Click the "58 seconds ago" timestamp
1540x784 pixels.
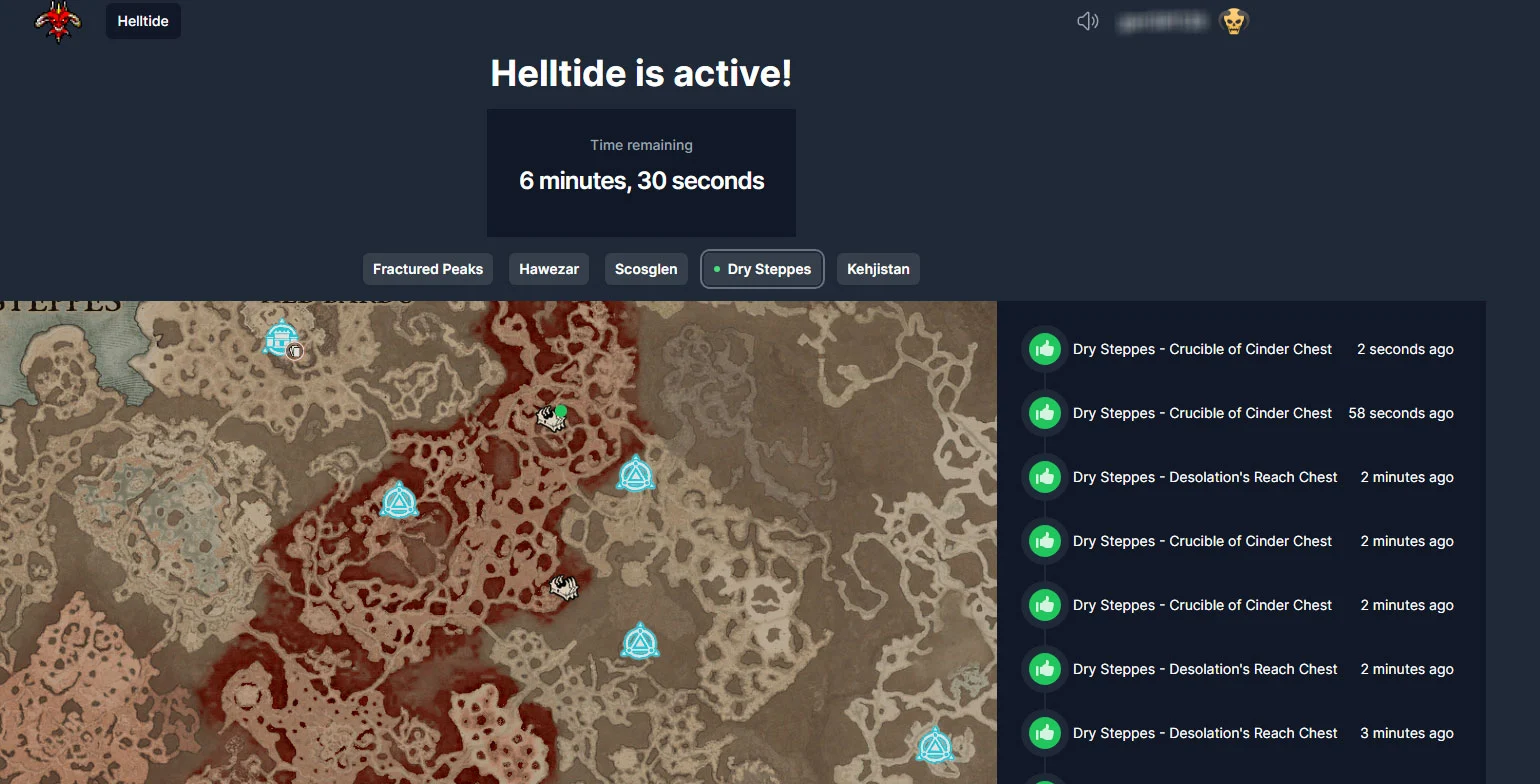tap(1401, 413)
